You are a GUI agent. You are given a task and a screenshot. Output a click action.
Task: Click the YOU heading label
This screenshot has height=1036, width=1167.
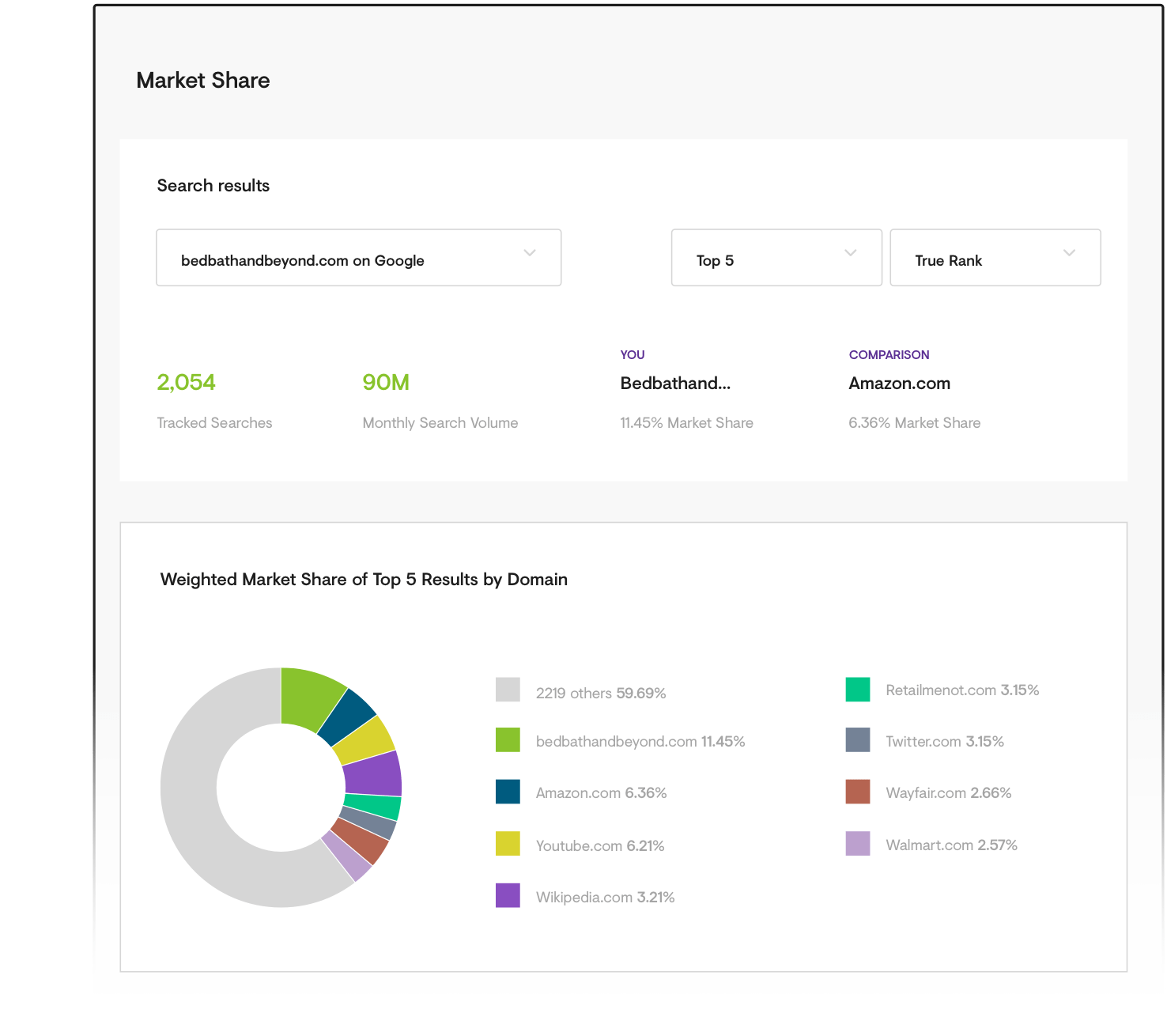coord(633,355)
